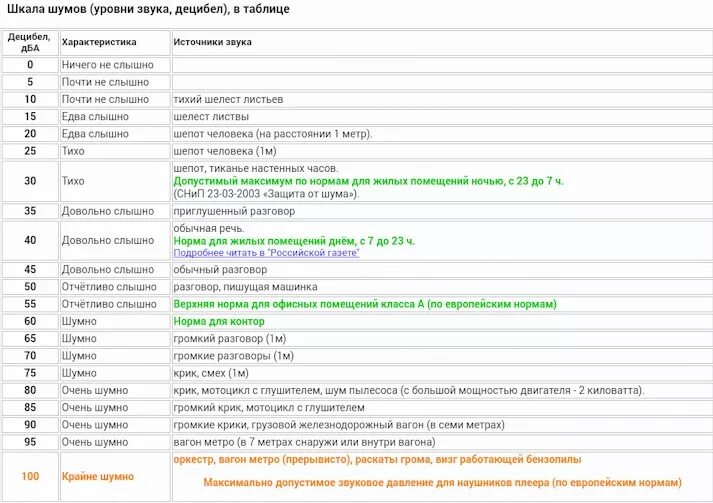
Task: Open the 'Подробнее читать в Российской газете' link
Action: coord(266,253)
